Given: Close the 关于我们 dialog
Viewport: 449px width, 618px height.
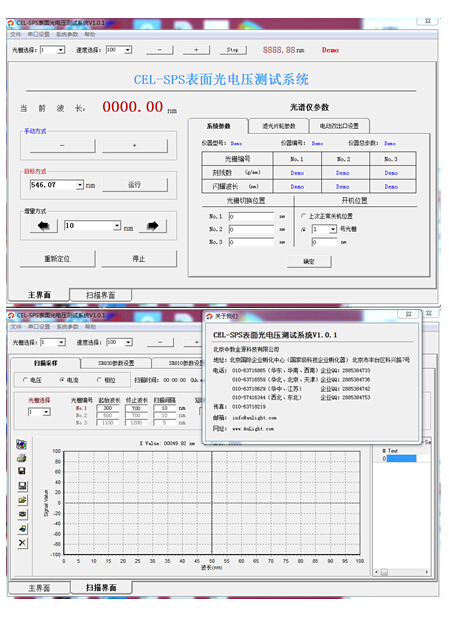Looking at the screenshot, I should [408, 314].
